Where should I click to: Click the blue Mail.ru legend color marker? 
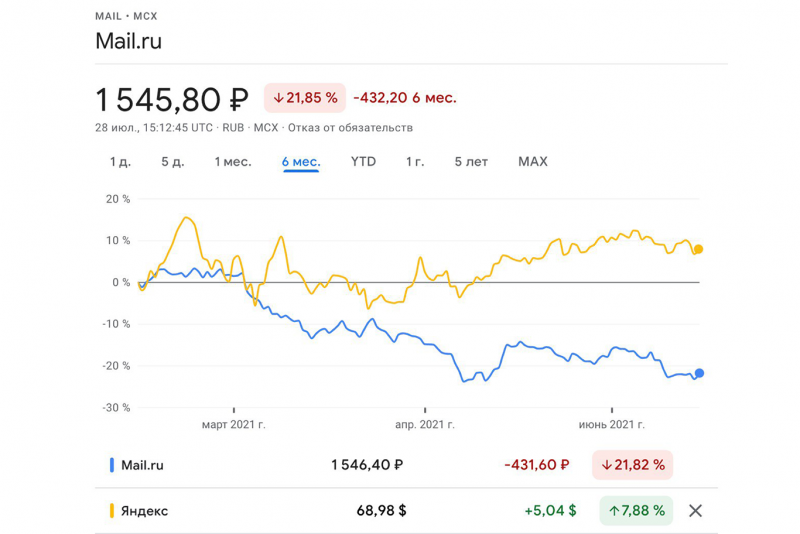tap(111, 465)
